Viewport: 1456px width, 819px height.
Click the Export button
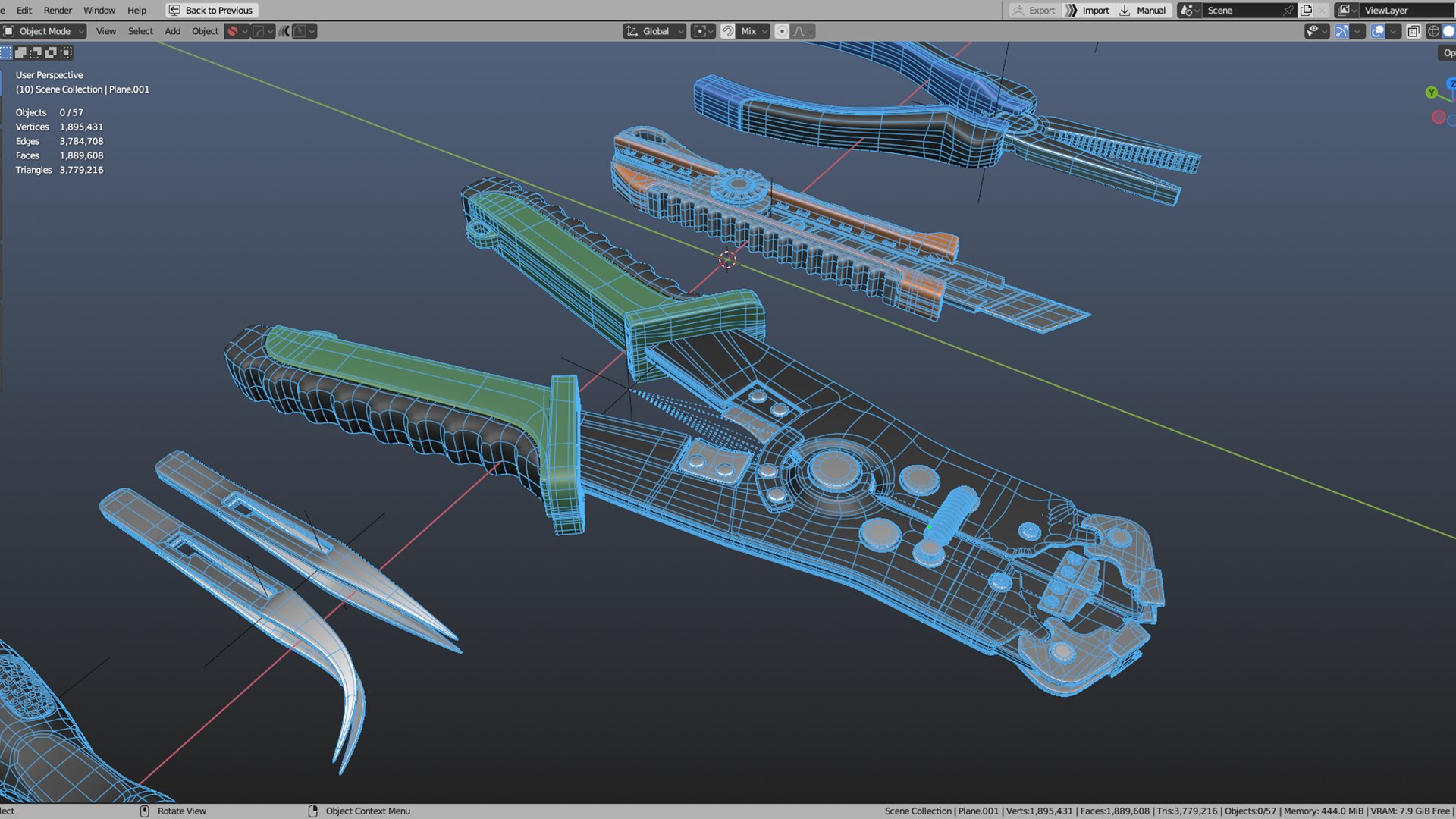[x=1034, y=10]
